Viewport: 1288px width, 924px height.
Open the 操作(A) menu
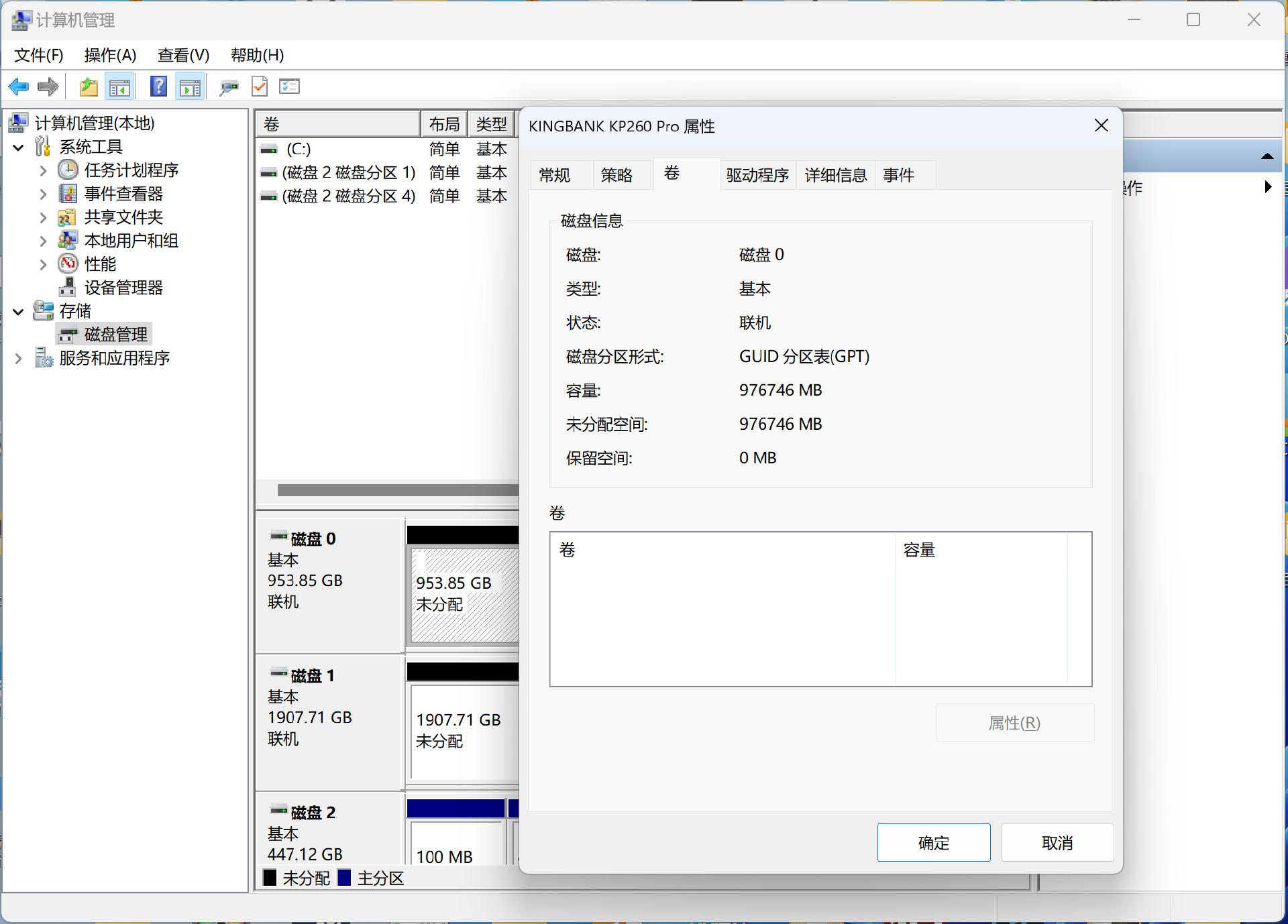[109, 55]
